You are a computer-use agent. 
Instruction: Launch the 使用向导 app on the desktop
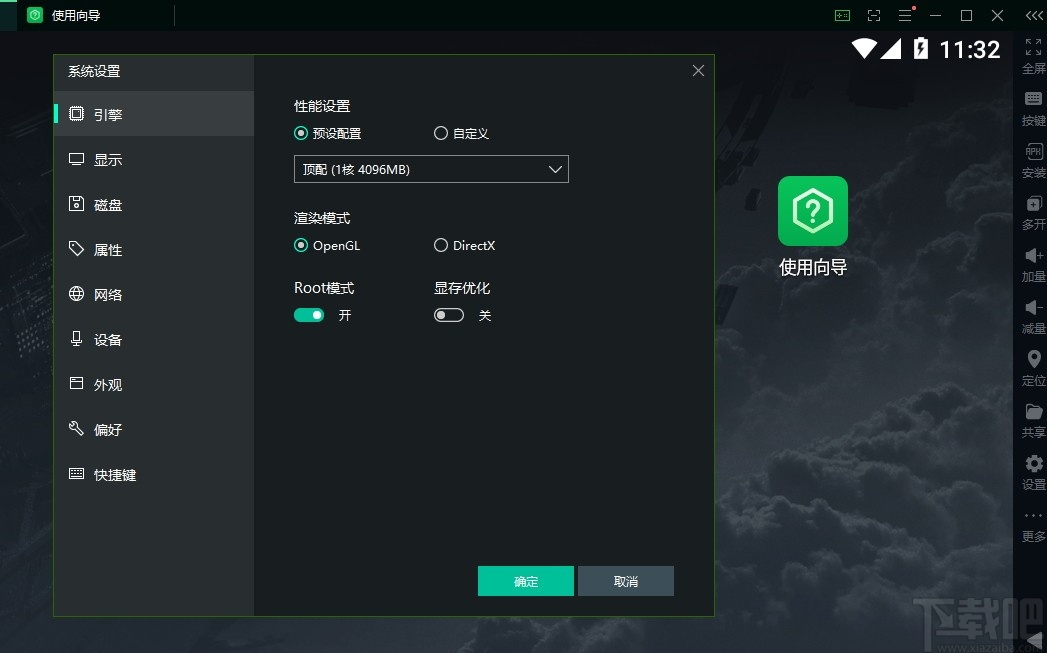pyautogui.click(x=812, y=212)
